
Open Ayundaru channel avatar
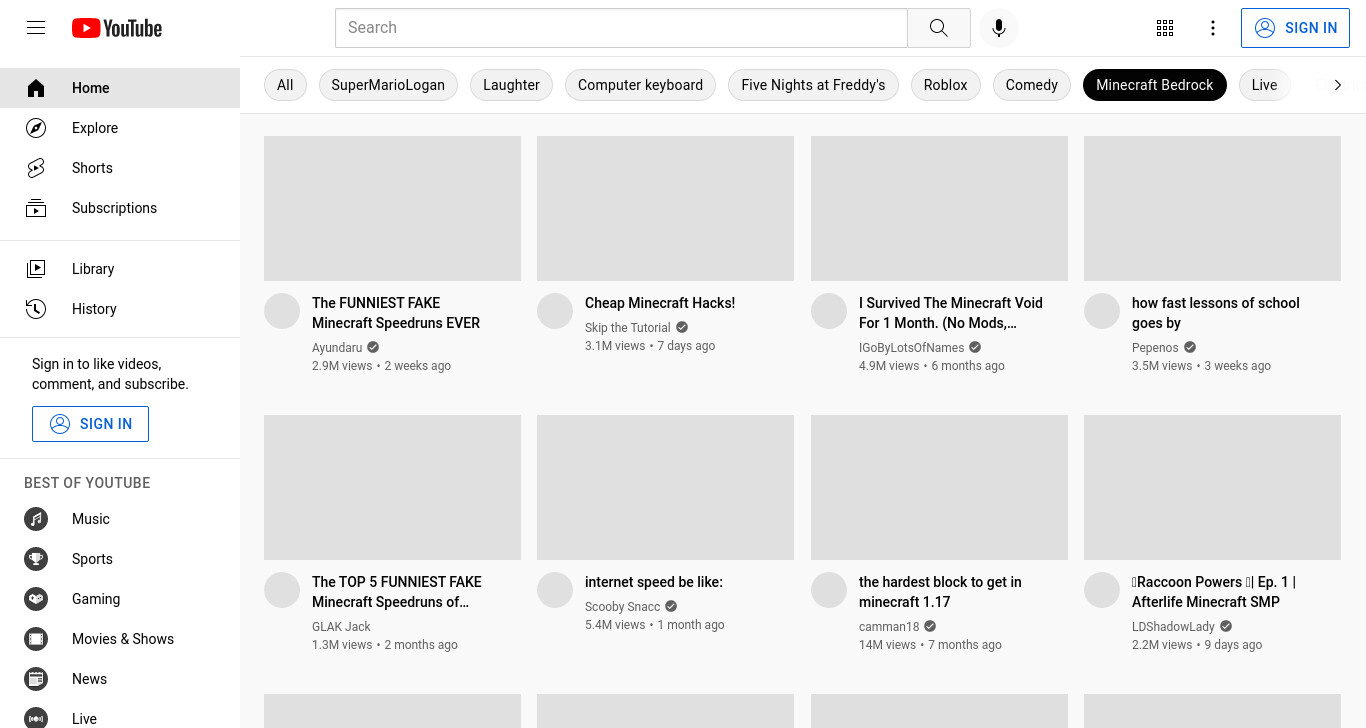[282, 311]
